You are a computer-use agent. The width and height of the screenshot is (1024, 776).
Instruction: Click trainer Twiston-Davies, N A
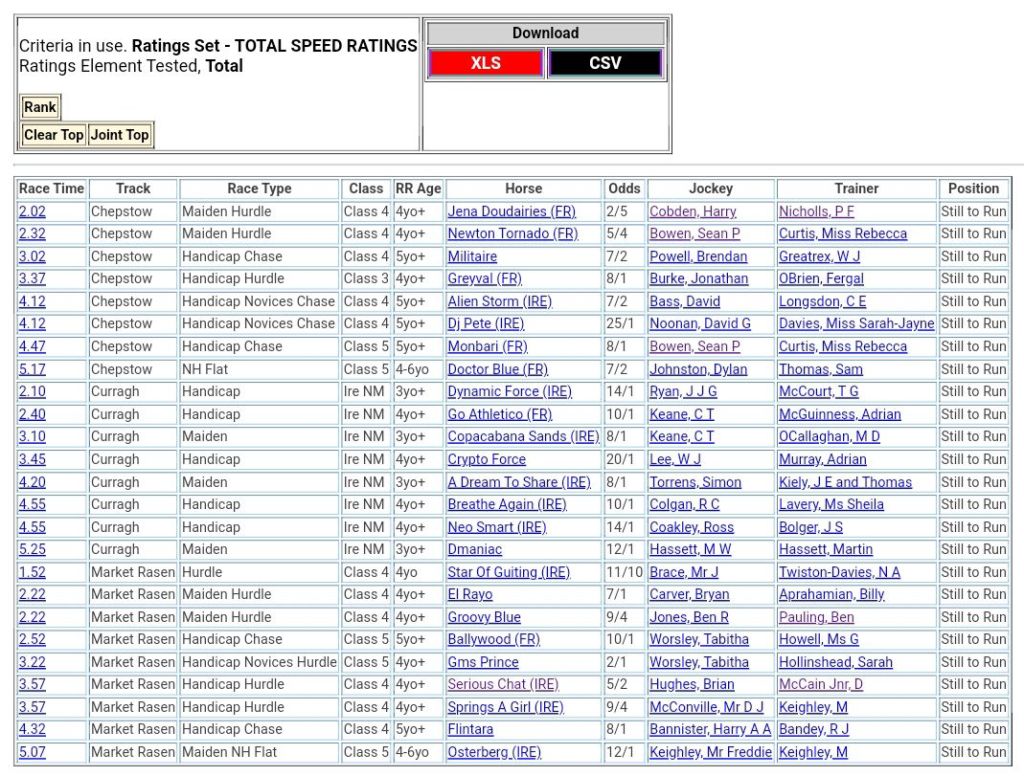coord(839,572)
